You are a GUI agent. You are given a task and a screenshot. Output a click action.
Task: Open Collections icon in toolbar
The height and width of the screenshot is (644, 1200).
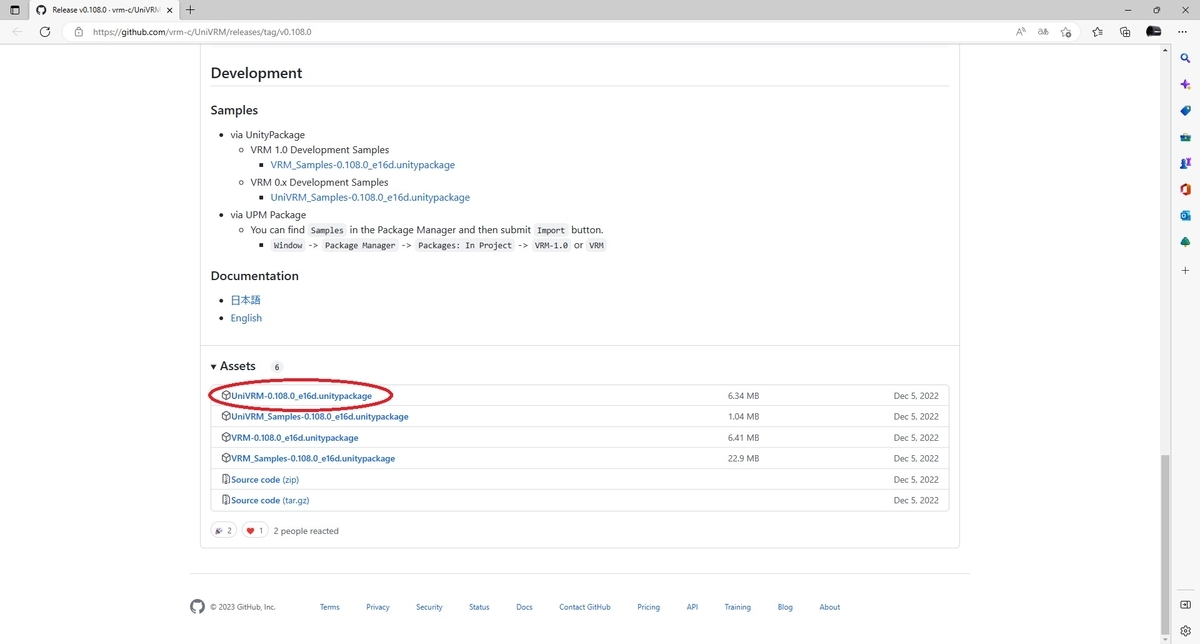(x=1125, y=32)
